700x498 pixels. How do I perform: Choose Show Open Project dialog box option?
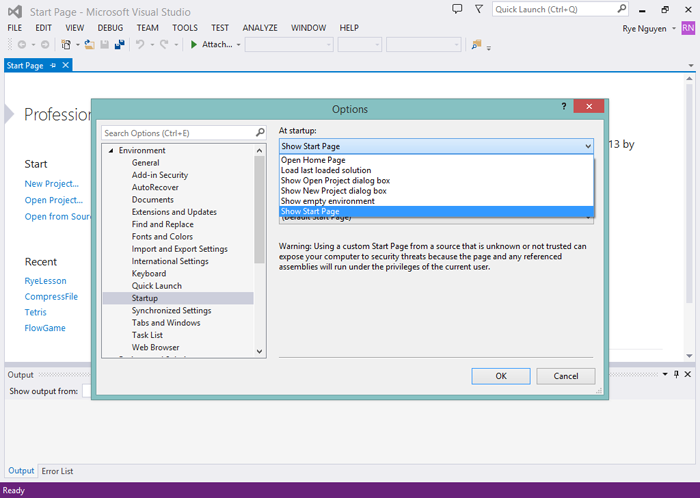click(436, 180)
